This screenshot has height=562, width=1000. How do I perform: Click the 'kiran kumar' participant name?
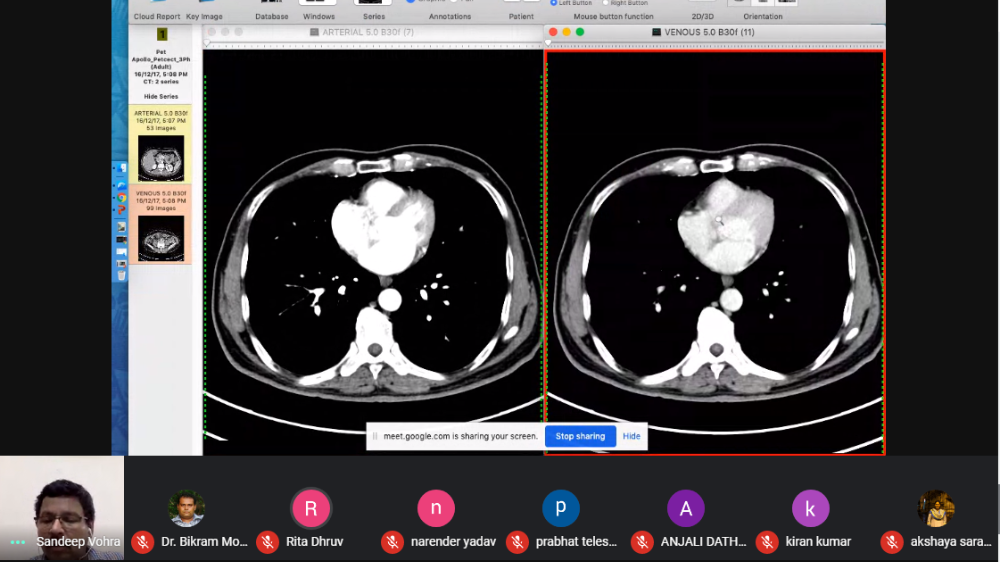(818, 542)
